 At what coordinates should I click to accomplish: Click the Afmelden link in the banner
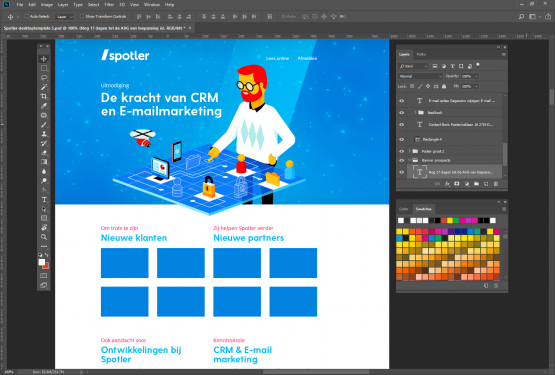(307, 58)
